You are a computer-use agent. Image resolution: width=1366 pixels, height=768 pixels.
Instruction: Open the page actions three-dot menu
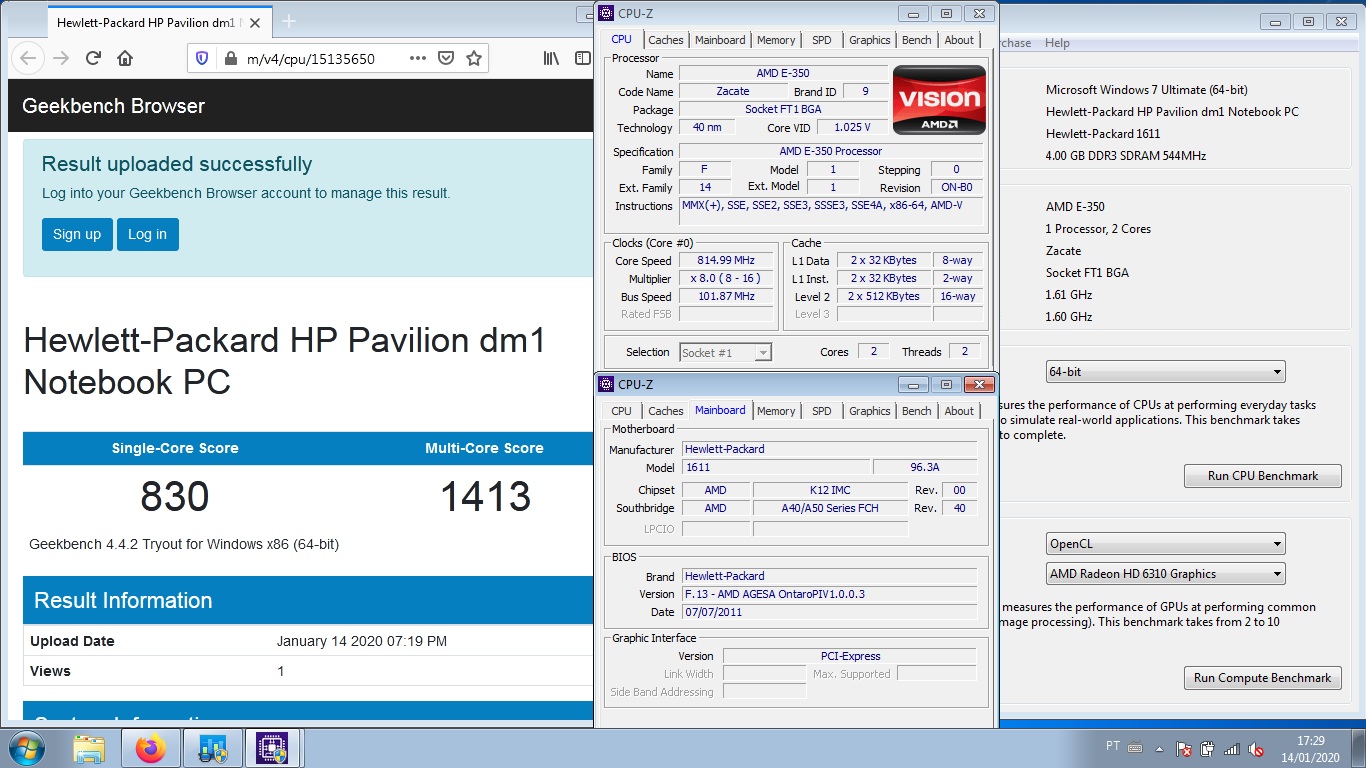click(418, 59)
